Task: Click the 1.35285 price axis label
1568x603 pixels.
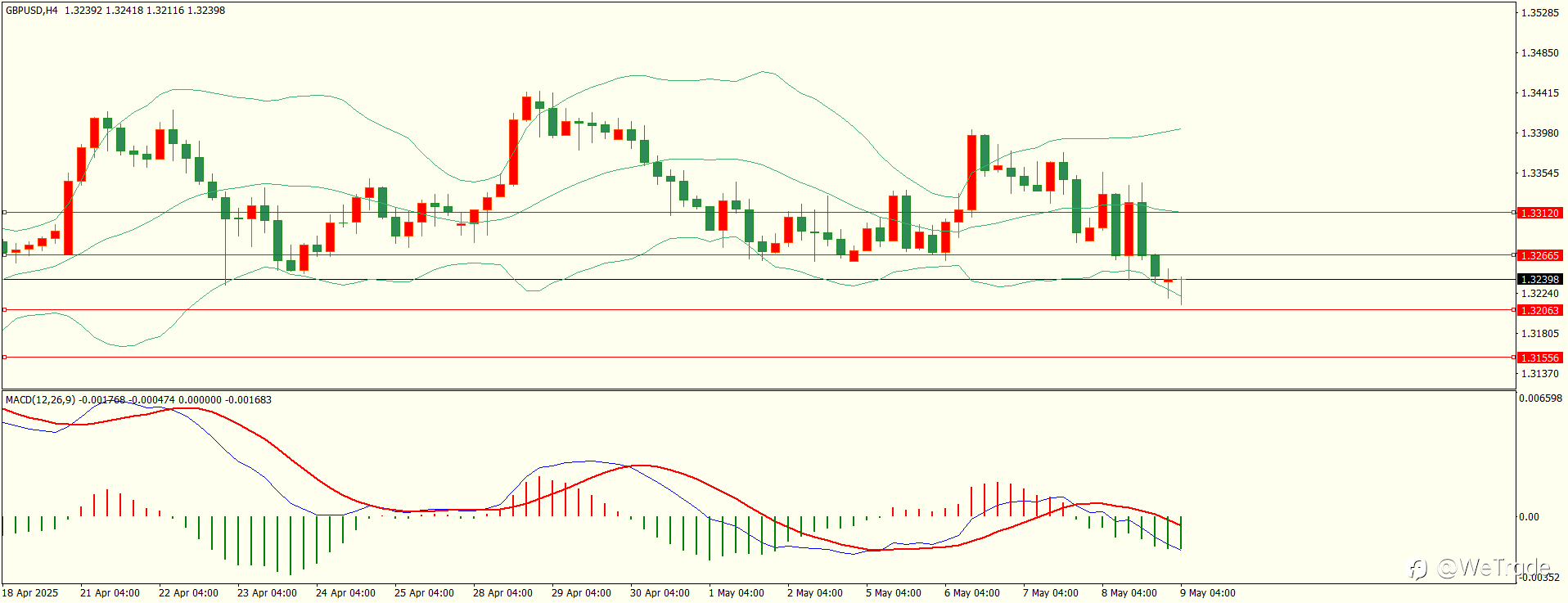Action: pyautogui.click(x=1539, y=12)
